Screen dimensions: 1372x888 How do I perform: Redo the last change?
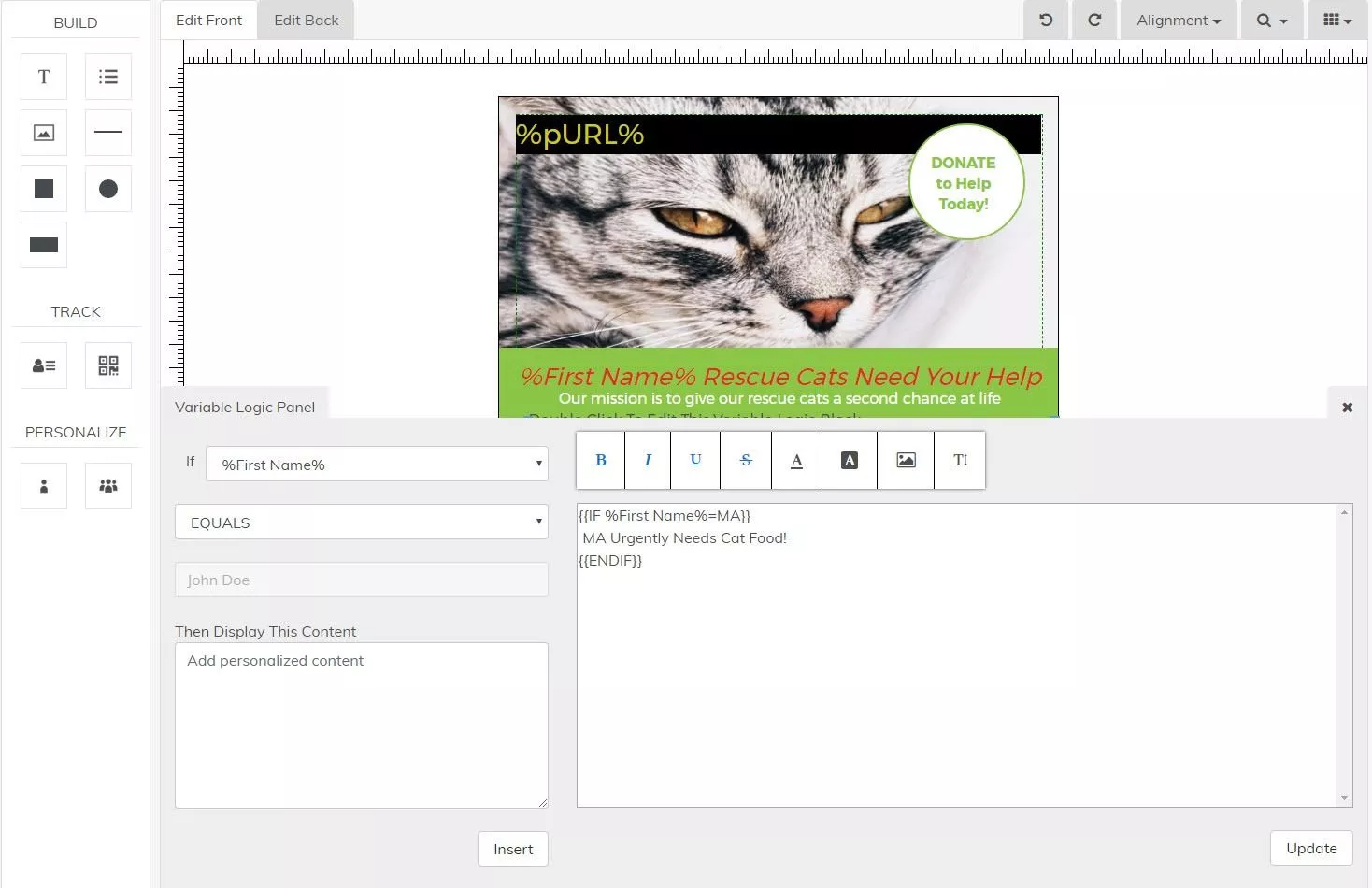click(1093, 20)
